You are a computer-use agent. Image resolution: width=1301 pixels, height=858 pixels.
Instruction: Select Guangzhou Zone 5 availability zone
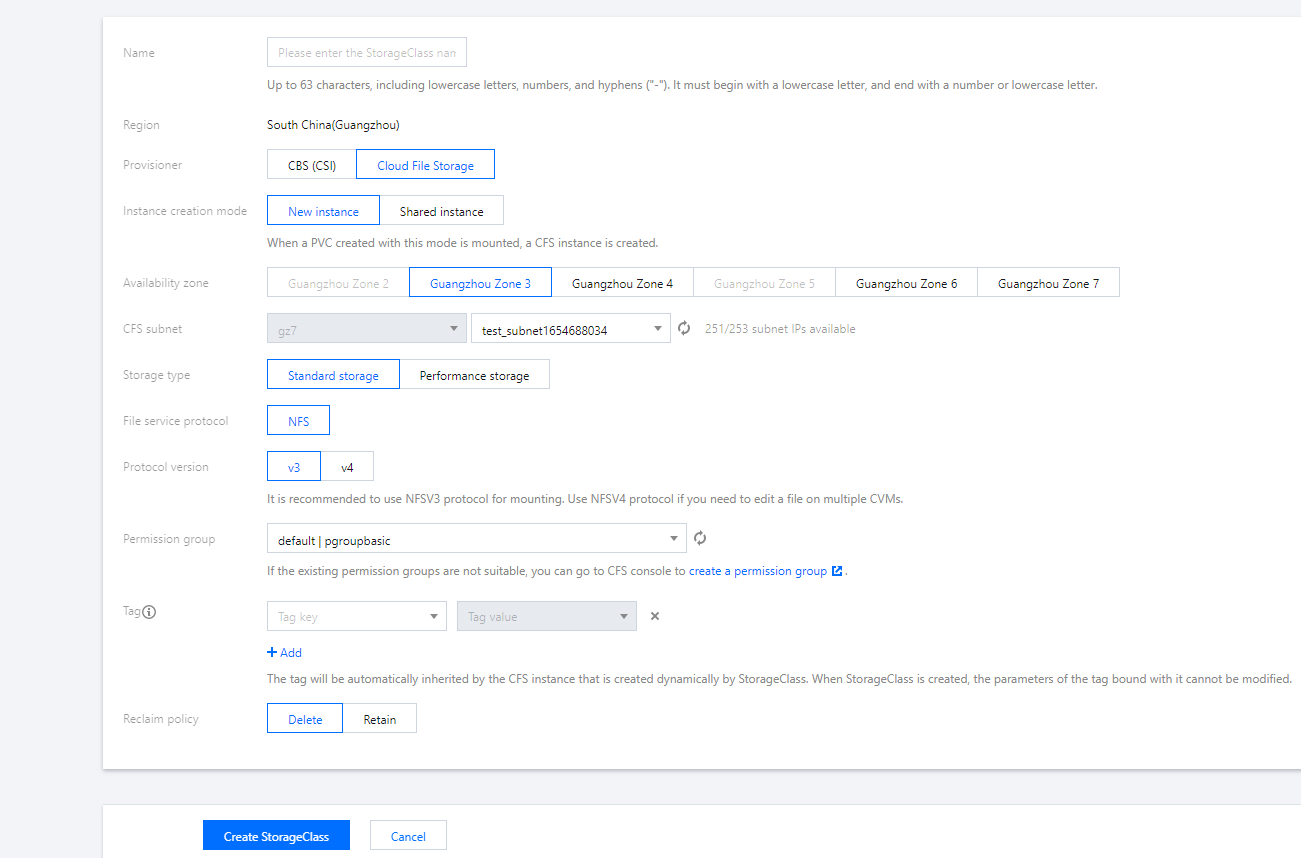tap(764, 283)
